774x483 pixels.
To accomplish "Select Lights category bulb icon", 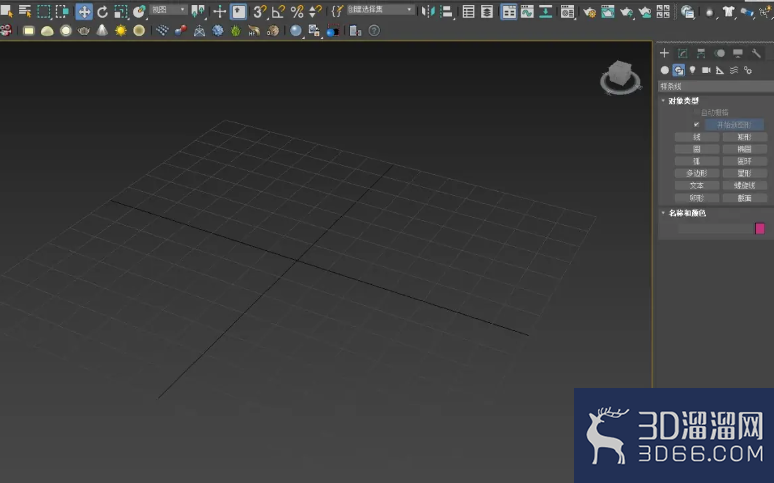I will point(693,70).
